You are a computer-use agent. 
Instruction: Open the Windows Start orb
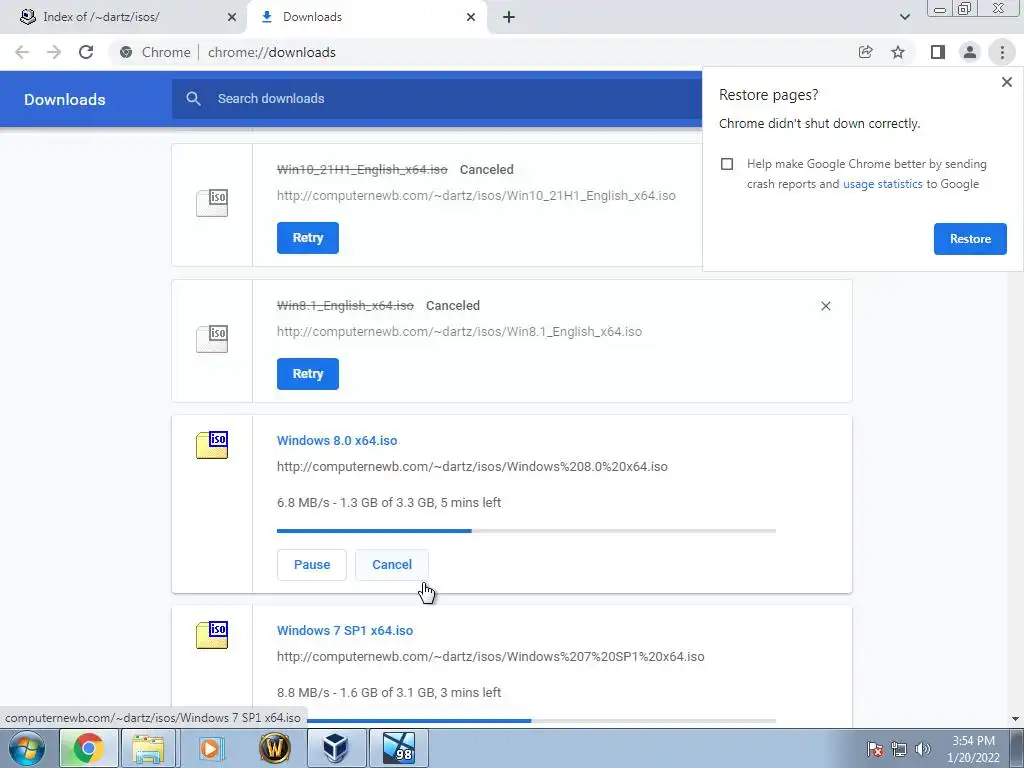click(x=27, y=748)
